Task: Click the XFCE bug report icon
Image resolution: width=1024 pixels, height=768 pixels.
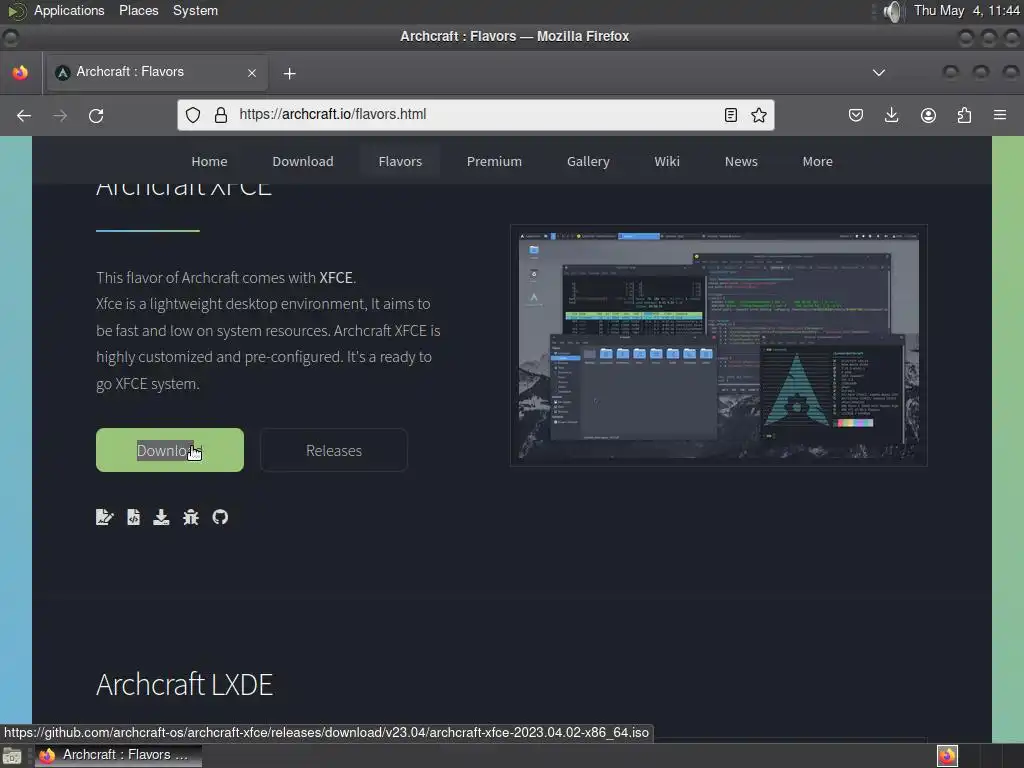Action: (x=191, y=517)
